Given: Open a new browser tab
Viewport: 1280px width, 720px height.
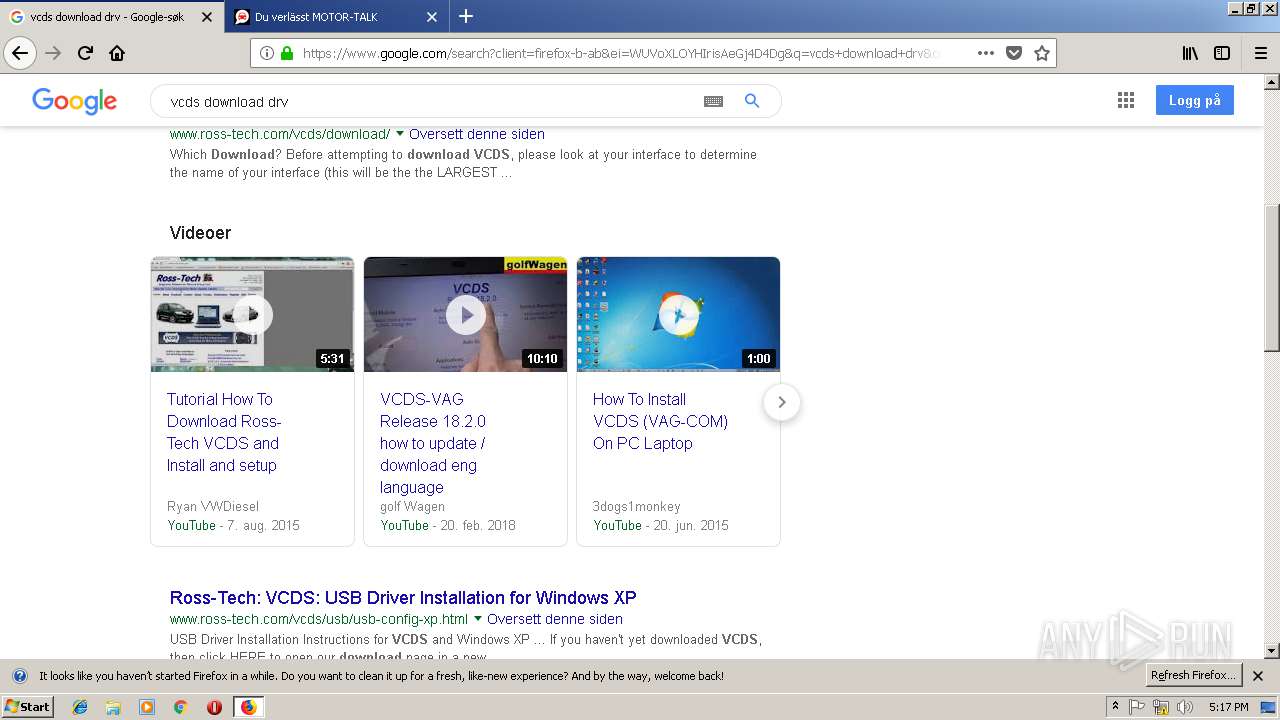Looking at the screenshot, I should tap(466, 16).
